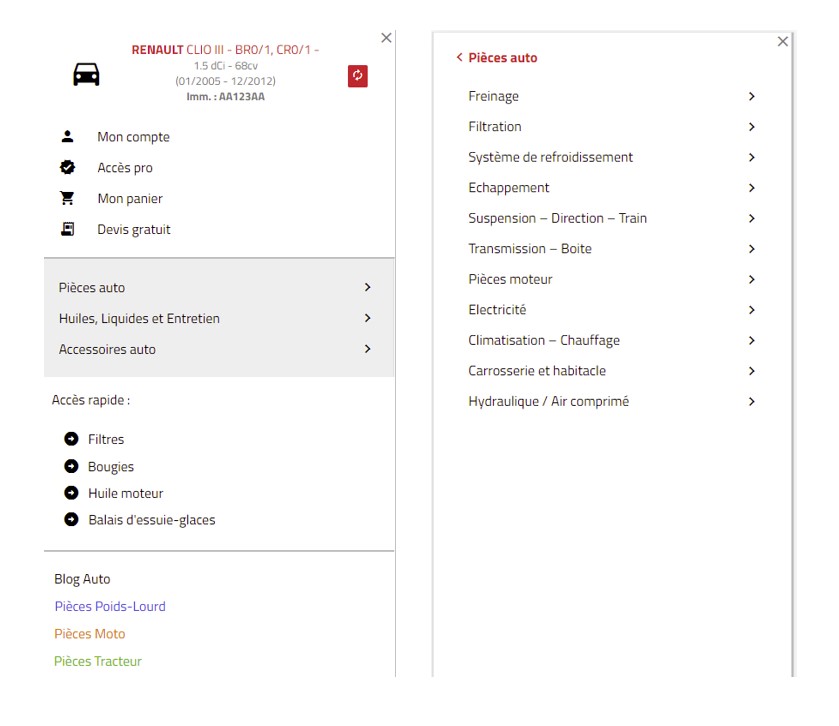Click the arrow circle icon beside Huile moteur
Screen dimensions: 839x726
(71, 493)
